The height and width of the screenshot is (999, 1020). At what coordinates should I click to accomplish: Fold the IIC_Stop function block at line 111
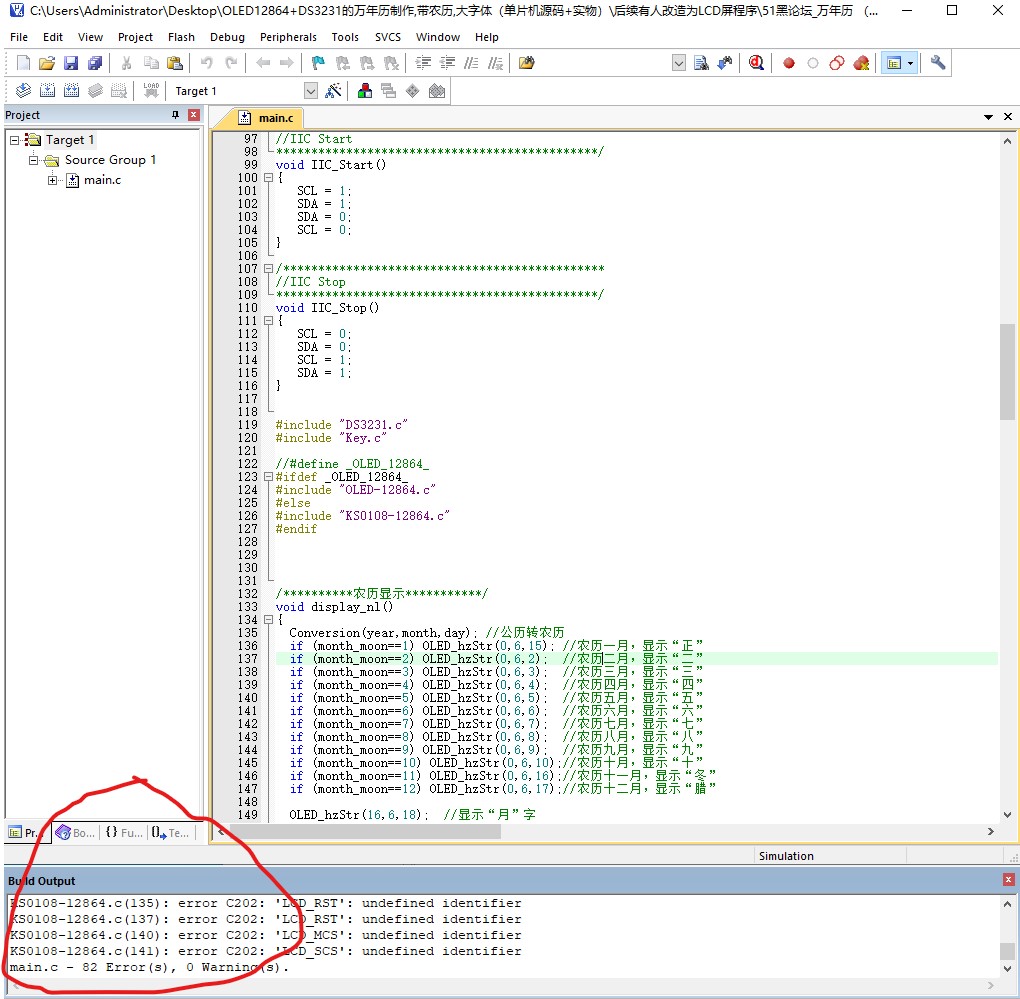tap(268, 321)
